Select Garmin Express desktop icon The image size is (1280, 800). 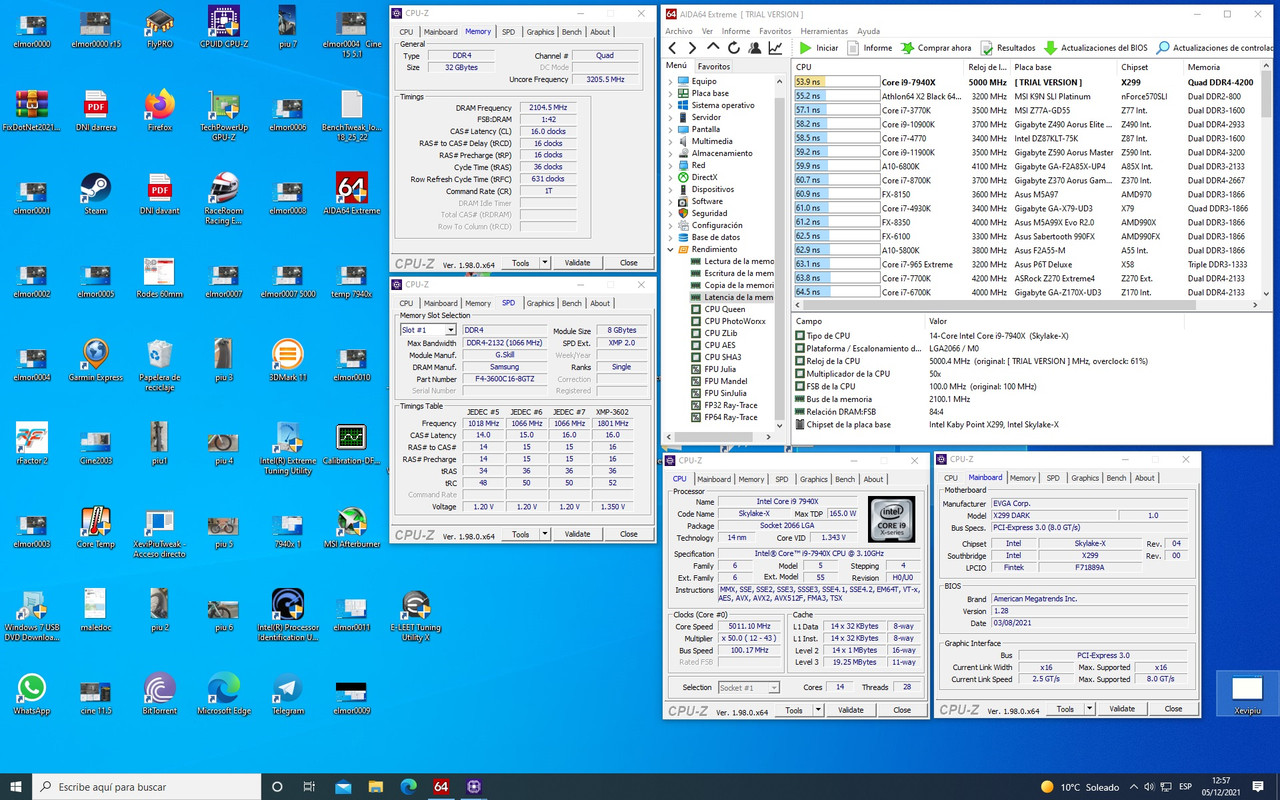(95, 360)
